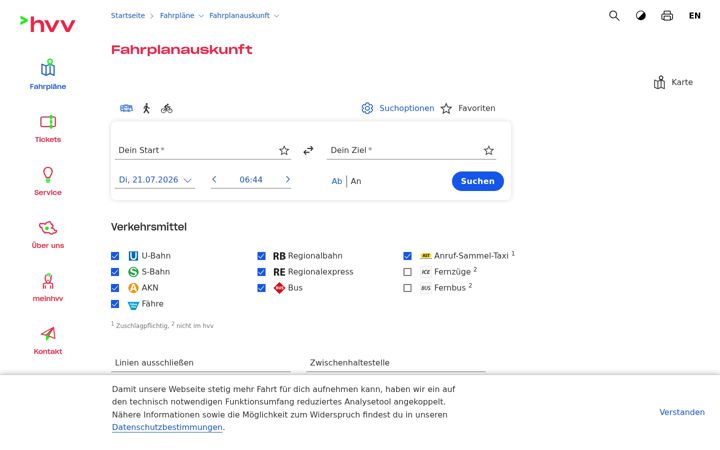Click the Anruf-Sammel-Taxi AST icon
Viewport: 720px width, 450px height.
(426, 256)
